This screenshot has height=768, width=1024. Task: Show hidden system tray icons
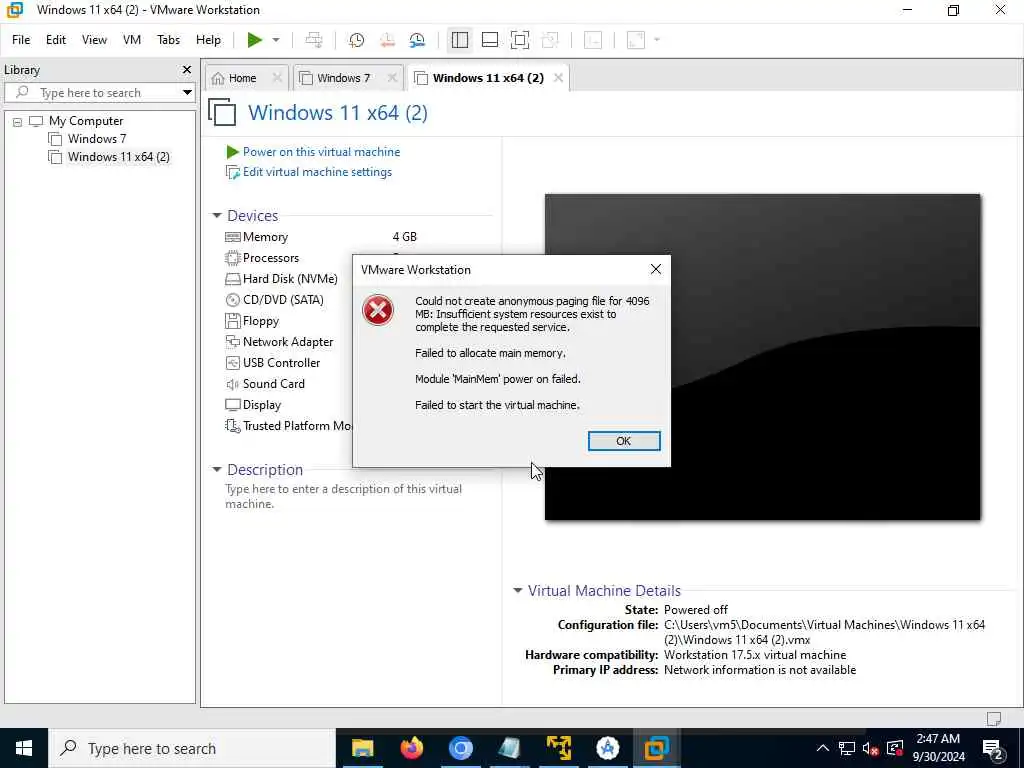tap(823, 748)
